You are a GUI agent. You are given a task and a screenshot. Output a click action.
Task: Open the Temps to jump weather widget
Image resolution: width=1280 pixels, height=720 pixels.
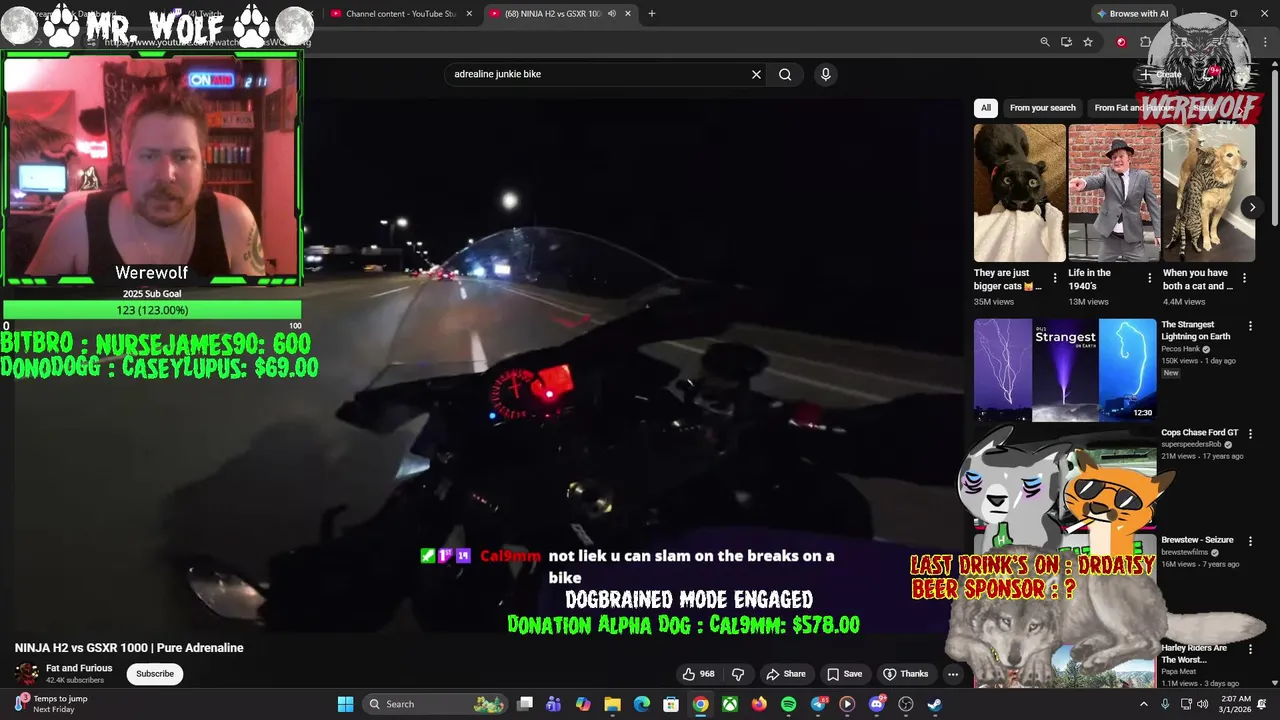click(x=50, y=704)
